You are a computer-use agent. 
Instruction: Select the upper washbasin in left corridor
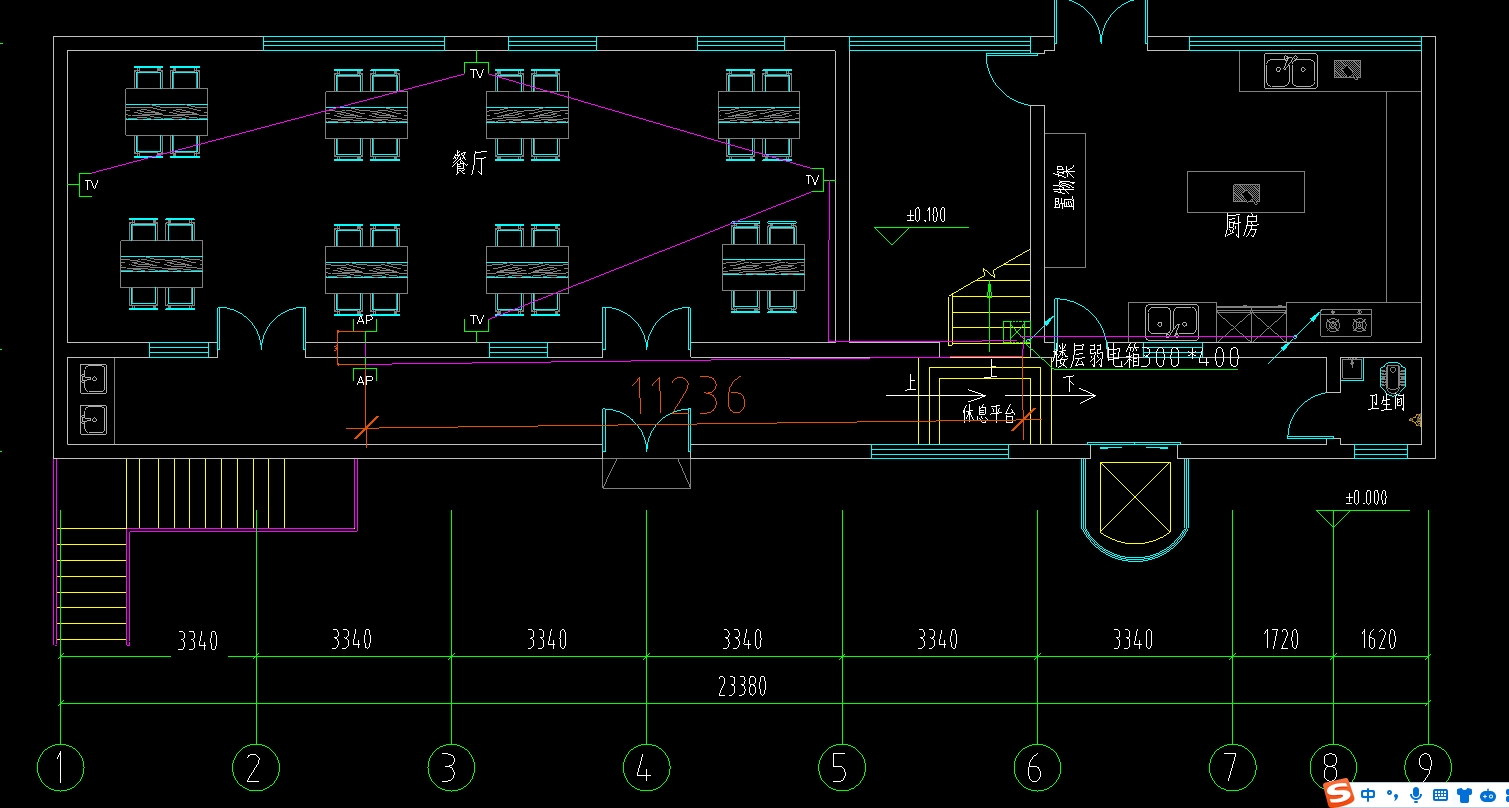click(92, 379)
